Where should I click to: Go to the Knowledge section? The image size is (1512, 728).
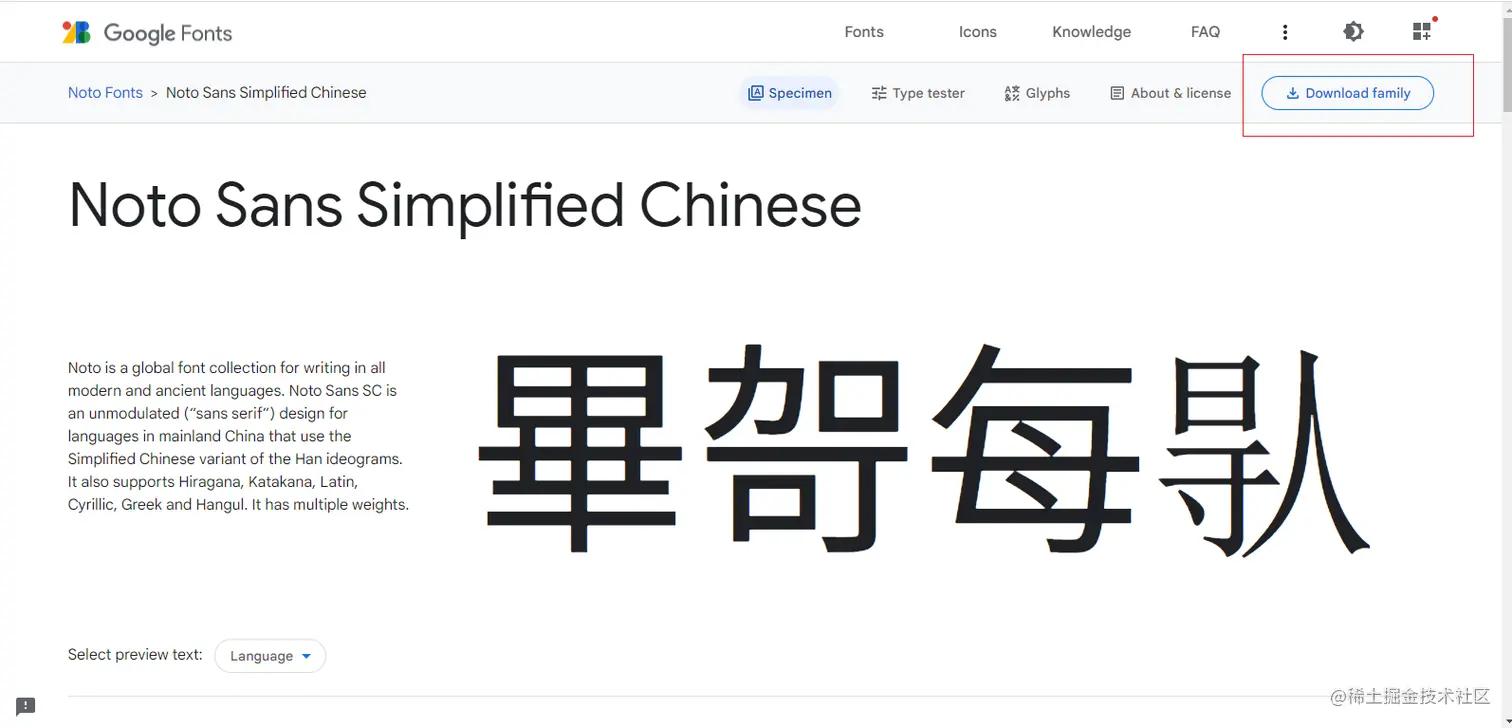1091,32
